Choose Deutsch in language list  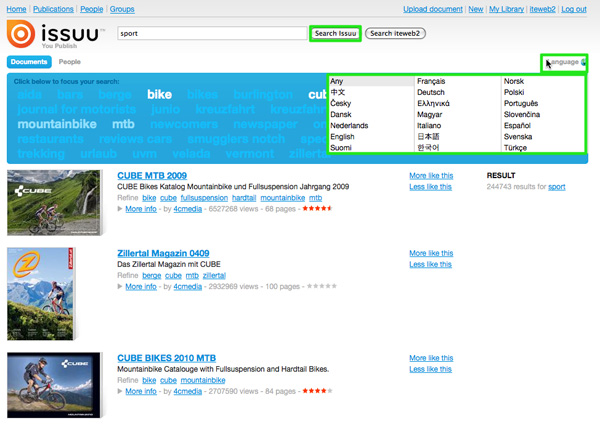[431, 92]
